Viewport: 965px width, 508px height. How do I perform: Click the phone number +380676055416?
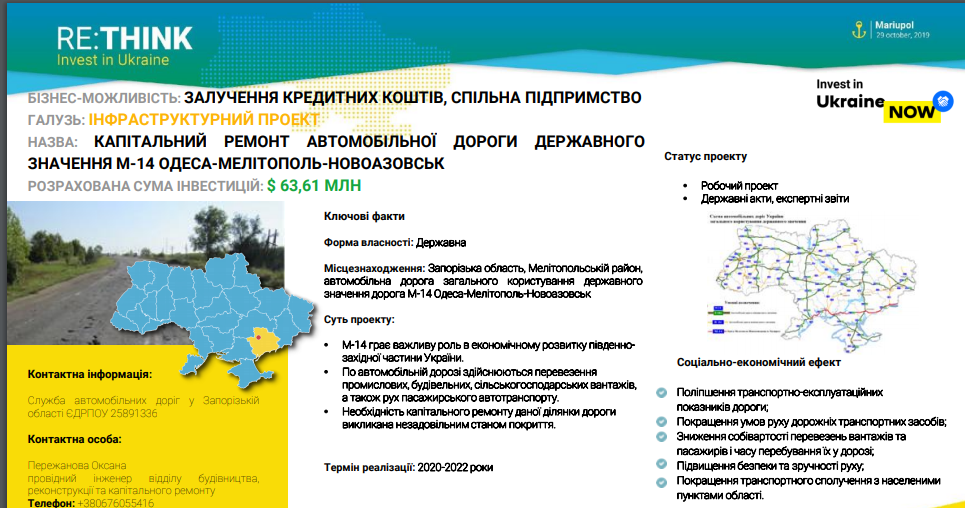114,503
